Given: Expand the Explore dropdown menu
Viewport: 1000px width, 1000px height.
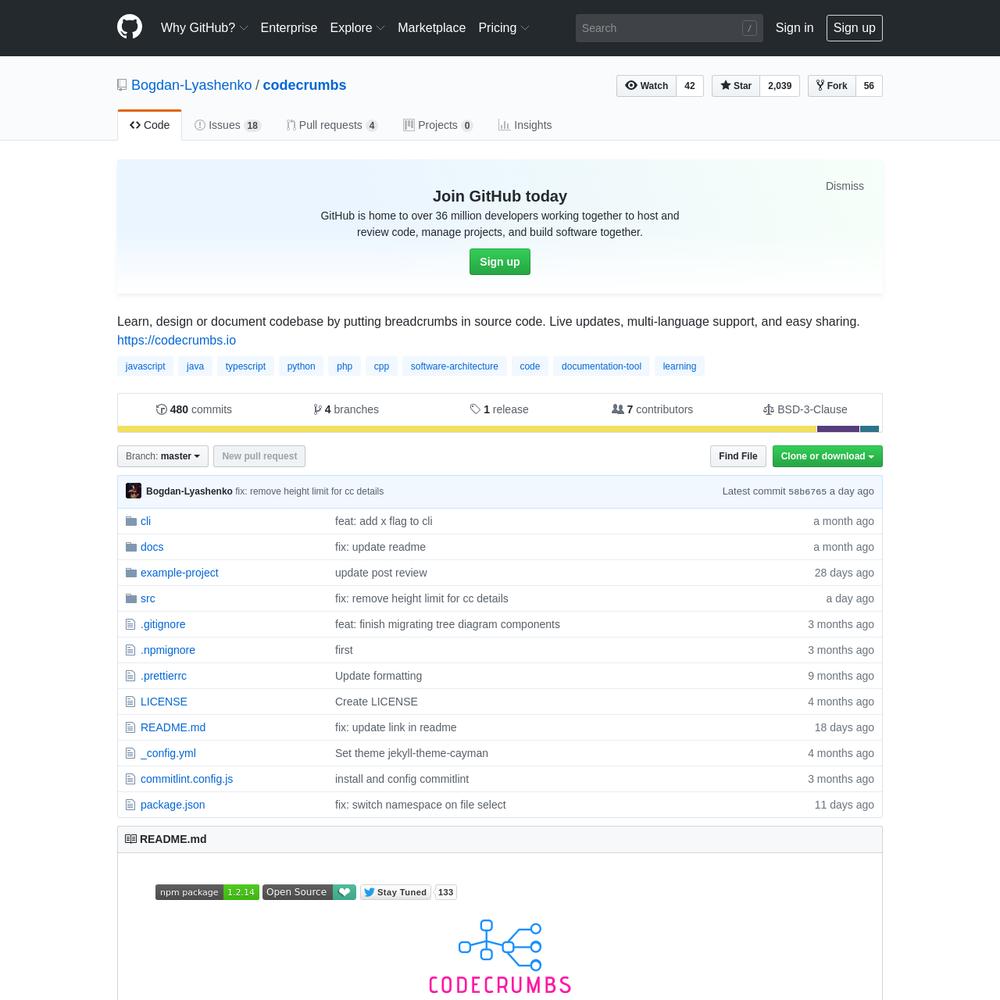Looking at the screenshot, I should point(357,27).
